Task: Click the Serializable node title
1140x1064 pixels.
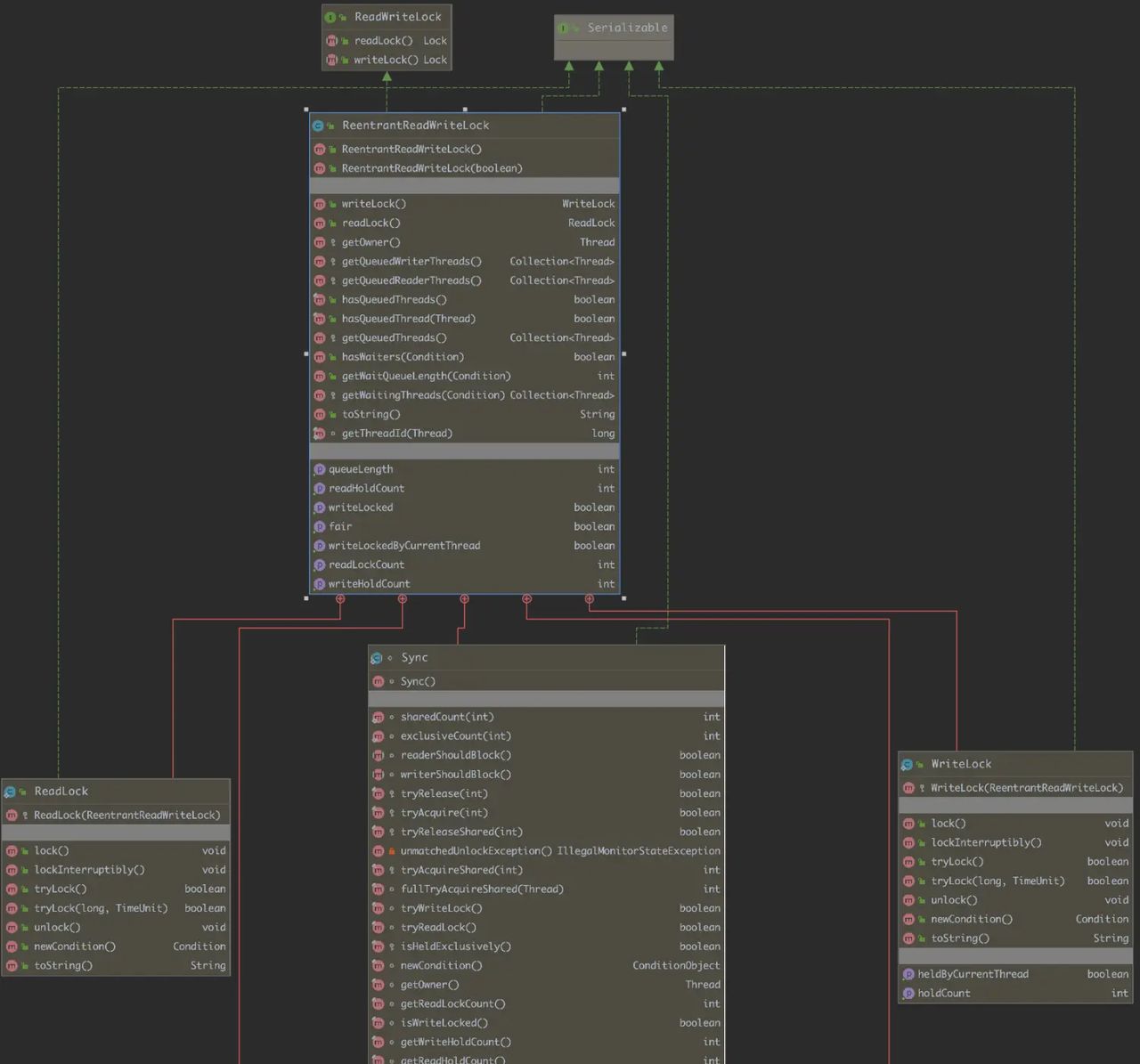Action: [x=627, y=28]
